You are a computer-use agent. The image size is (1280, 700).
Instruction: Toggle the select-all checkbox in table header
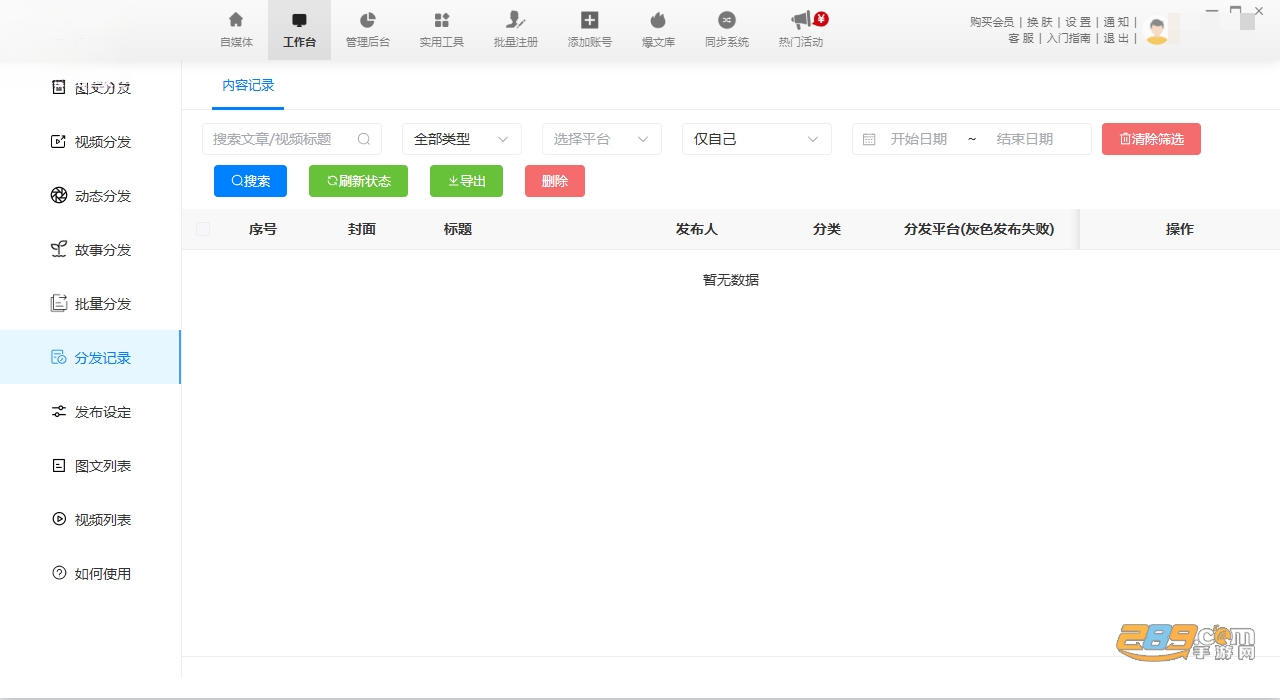click(203, 229)
